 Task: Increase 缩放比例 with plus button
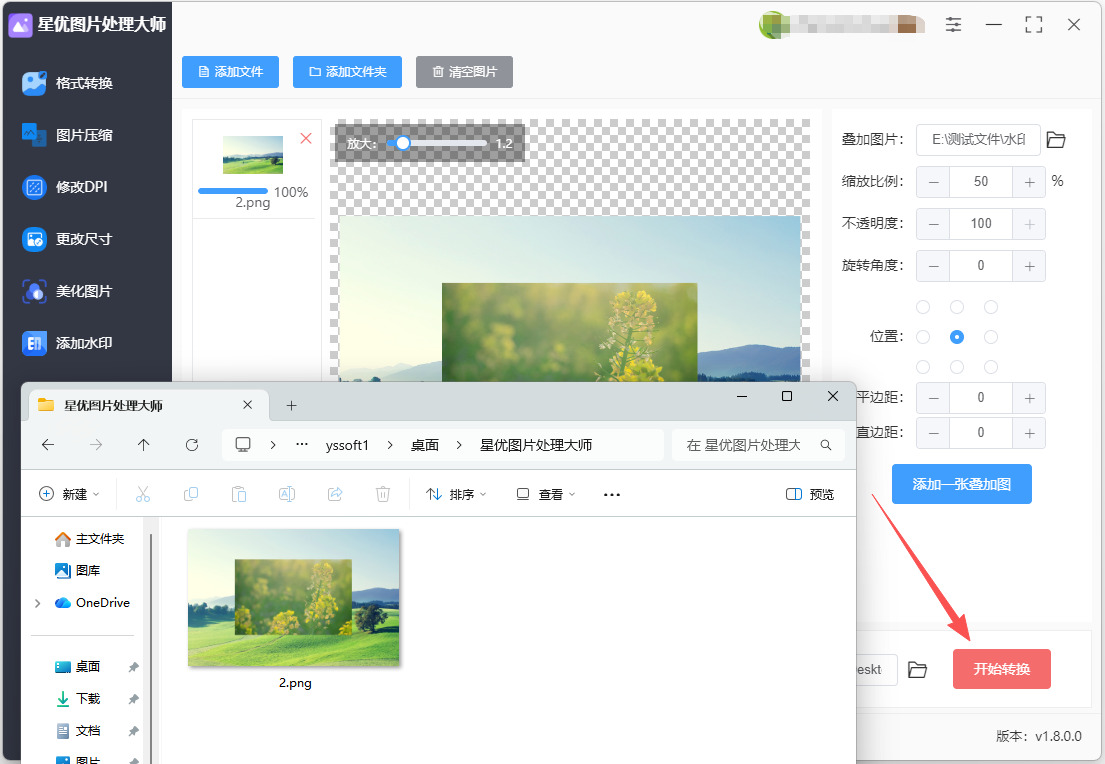click(1029, 182)
